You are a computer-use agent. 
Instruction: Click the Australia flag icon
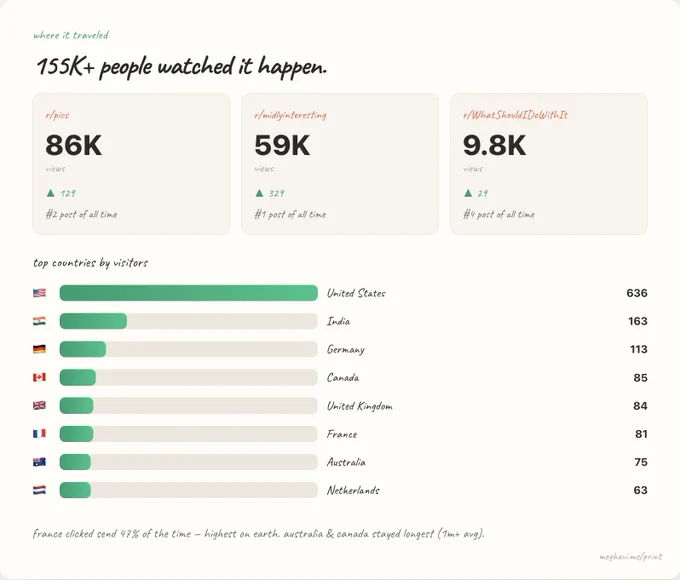[39, 462]
